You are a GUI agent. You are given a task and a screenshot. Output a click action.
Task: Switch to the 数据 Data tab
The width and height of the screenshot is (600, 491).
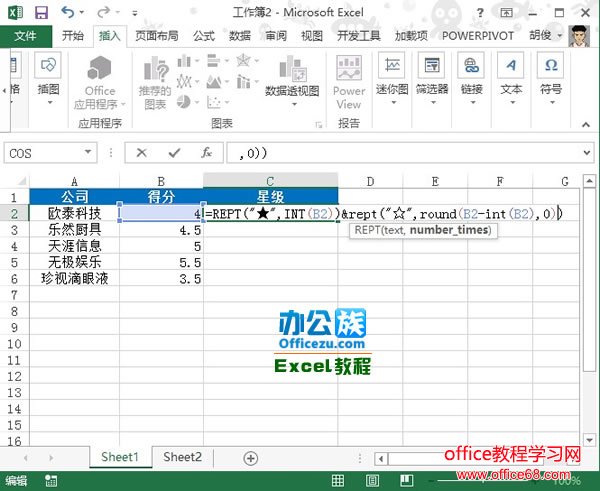(240, 36)
